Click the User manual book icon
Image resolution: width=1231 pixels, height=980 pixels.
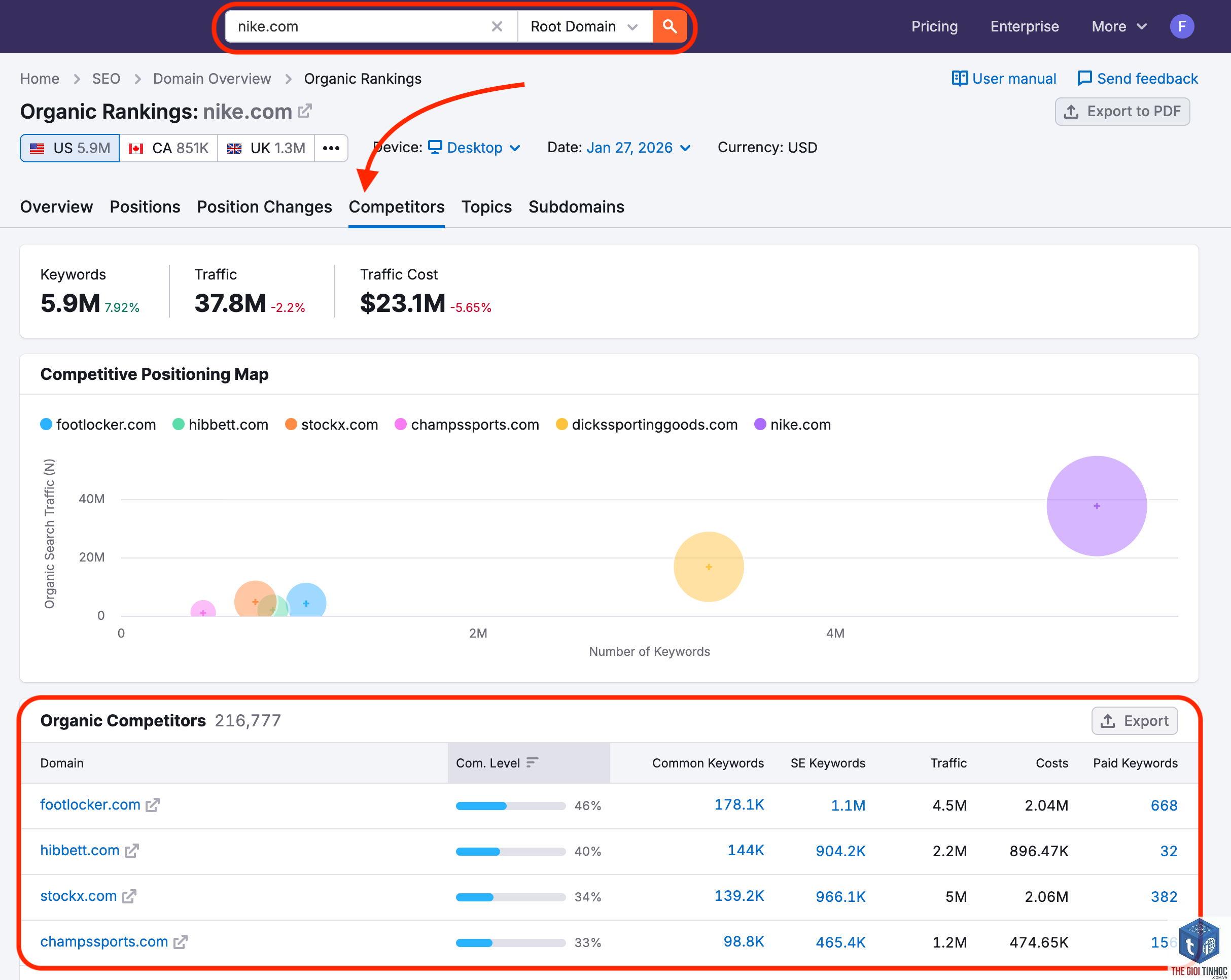click(959, 78)
